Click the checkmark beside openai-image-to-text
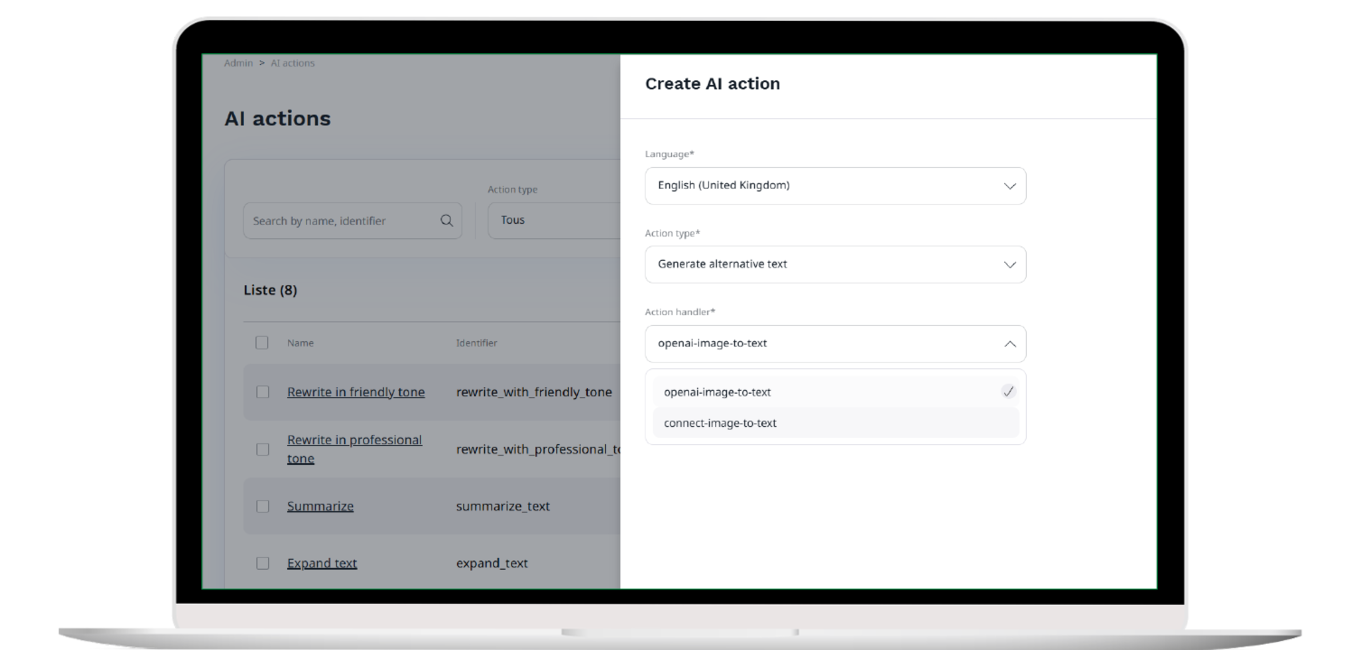This screenshot has height=650, width=1360. (x=1008, y=392)
